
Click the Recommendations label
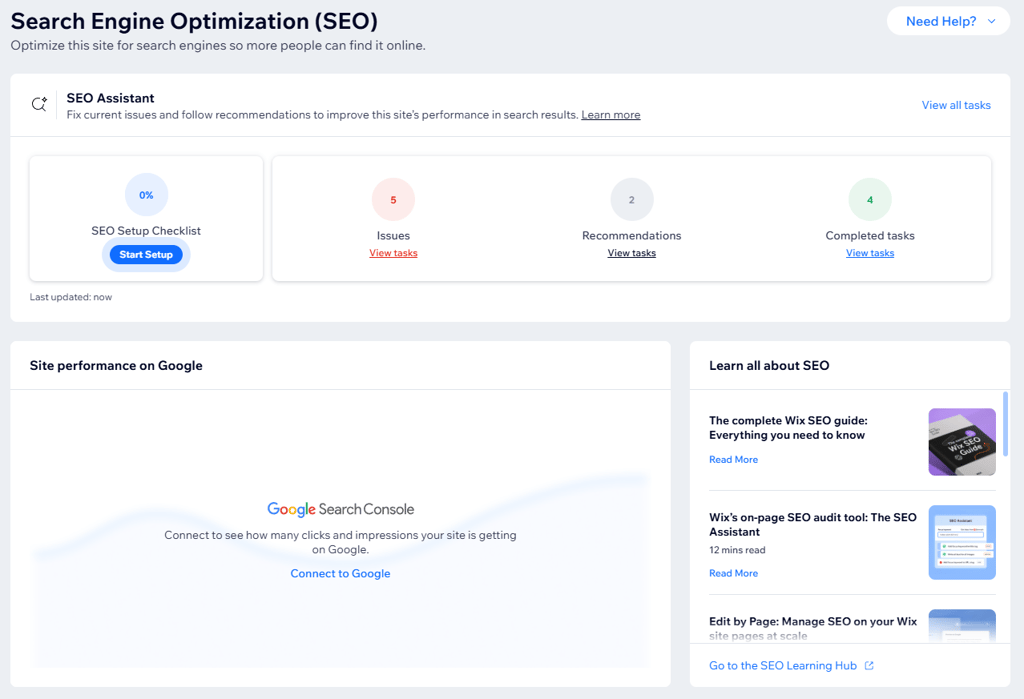coord(632,236)
